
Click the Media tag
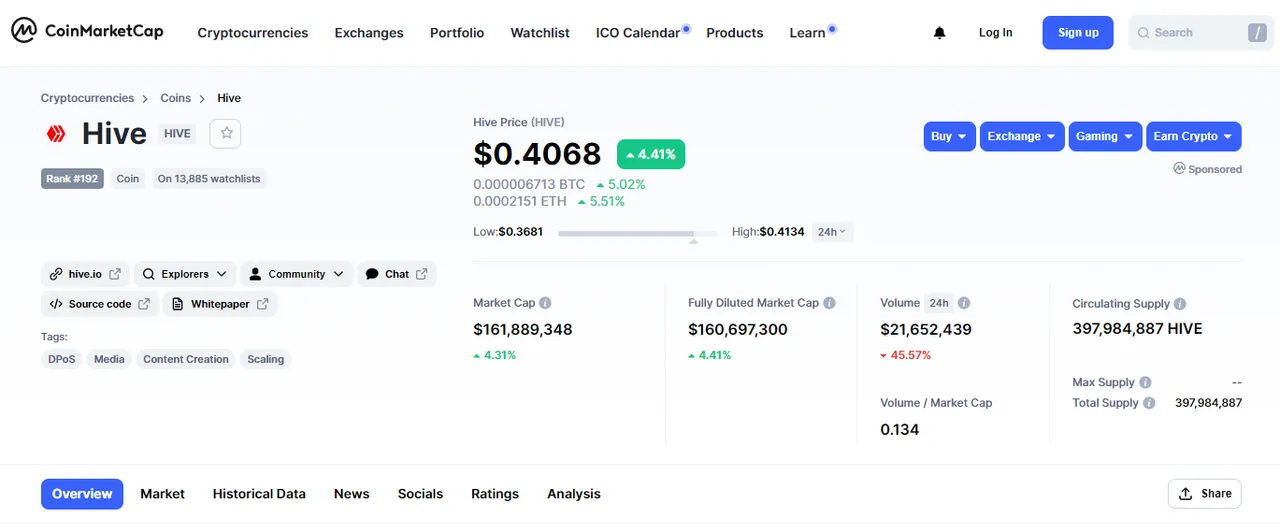(109, 359)
